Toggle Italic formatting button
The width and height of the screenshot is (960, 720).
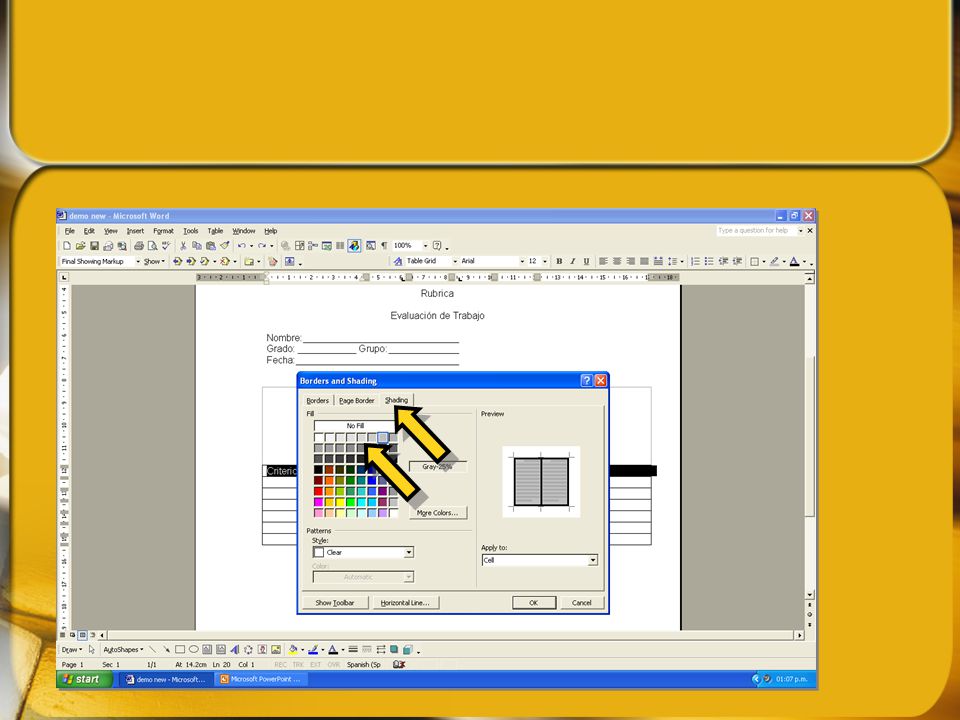pyautogui.click(x=572, y=261)
